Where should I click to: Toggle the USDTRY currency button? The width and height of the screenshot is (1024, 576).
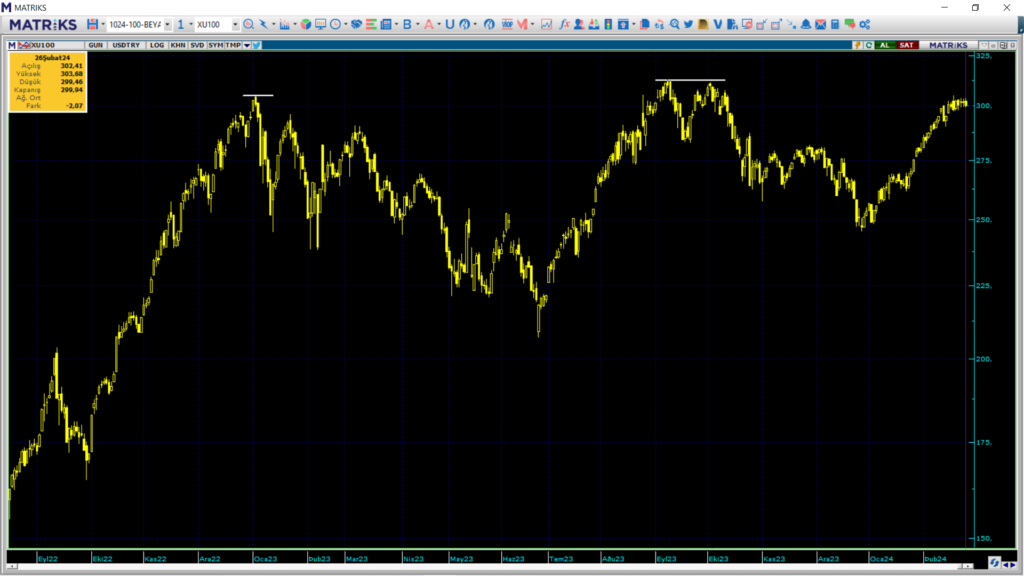point(126,45)
